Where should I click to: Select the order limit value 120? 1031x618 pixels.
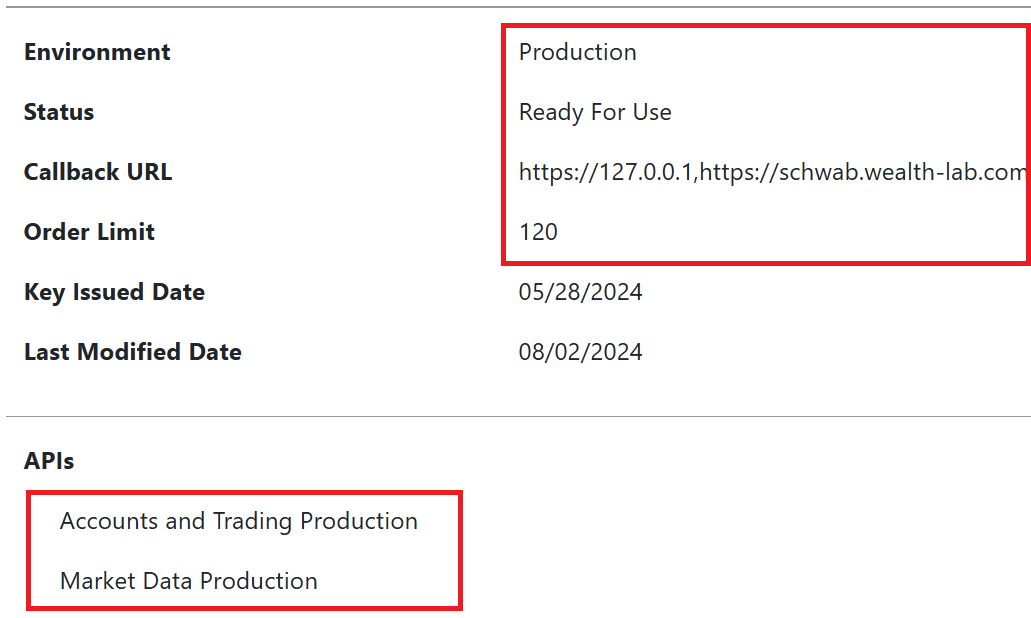(538, 232)
